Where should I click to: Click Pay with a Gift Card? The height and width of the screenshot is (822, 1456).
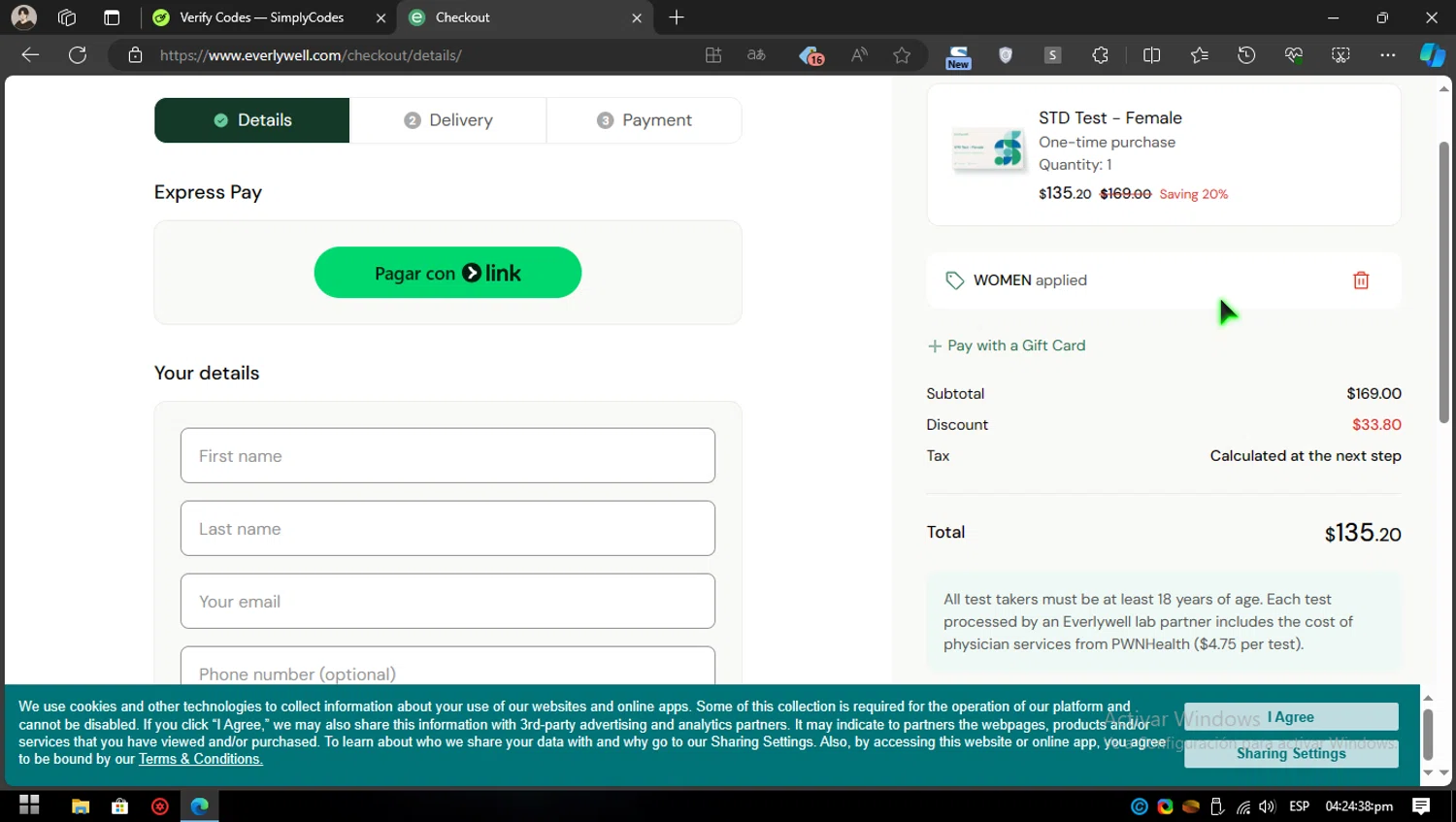click(x=1007, y=345)
